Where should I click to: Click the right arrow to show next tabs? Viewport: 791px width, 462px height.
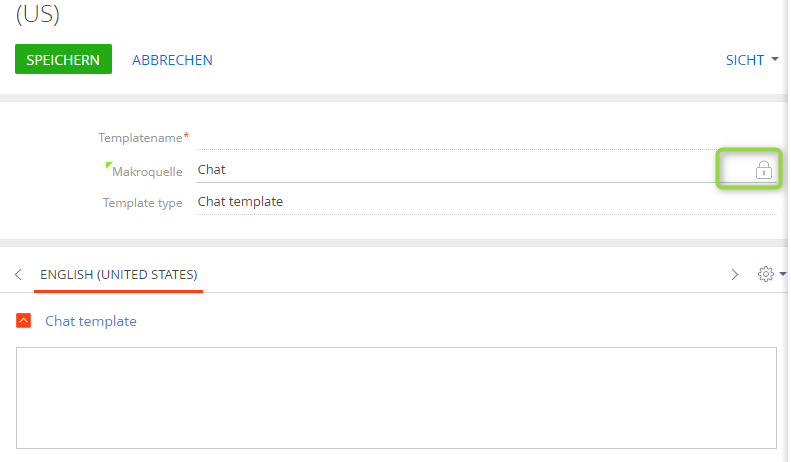pyautogui.click(x=734, y=274)
